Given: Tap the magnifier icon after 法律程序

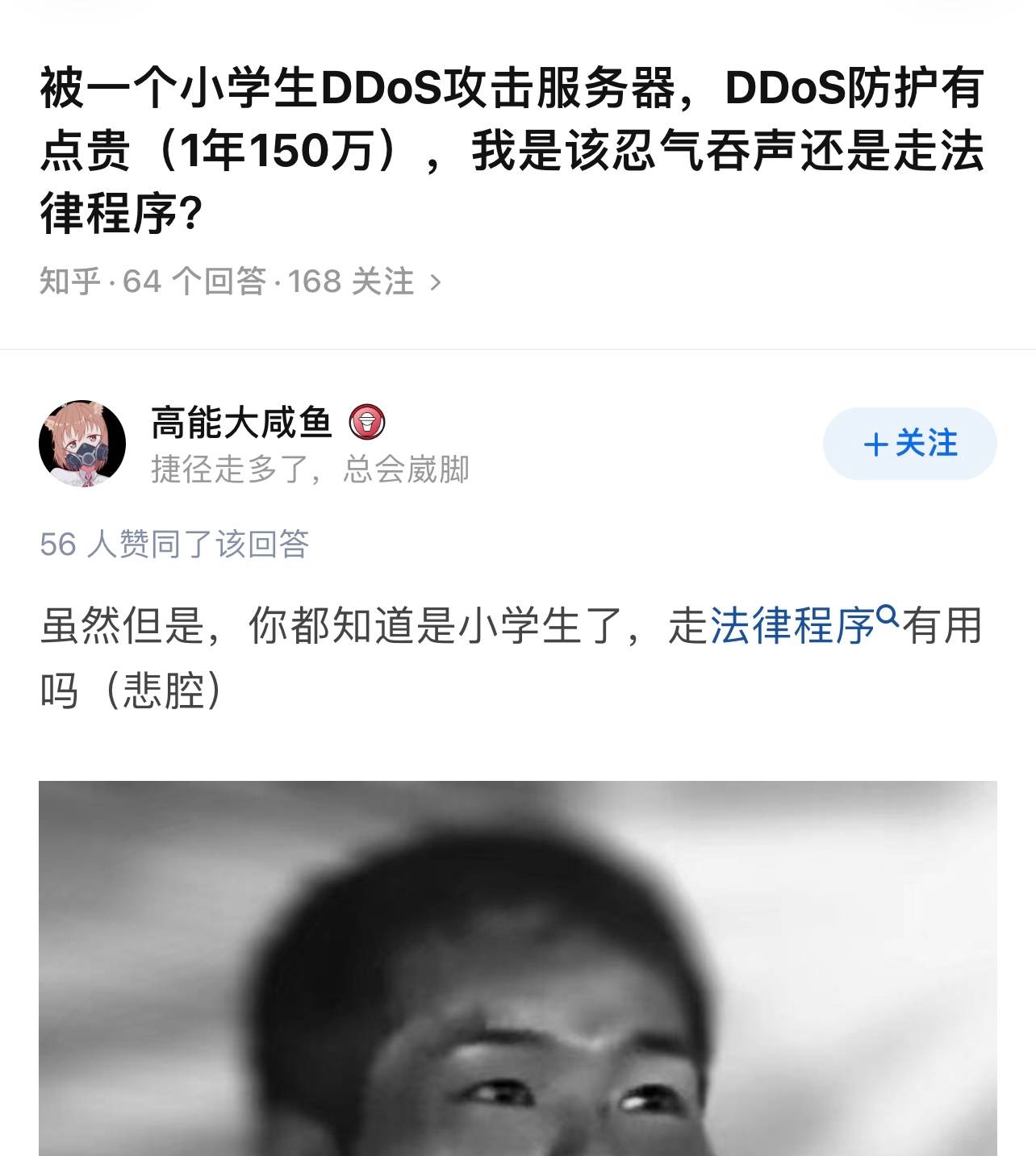Looking at the screenshot, I should tap(888, 616).
